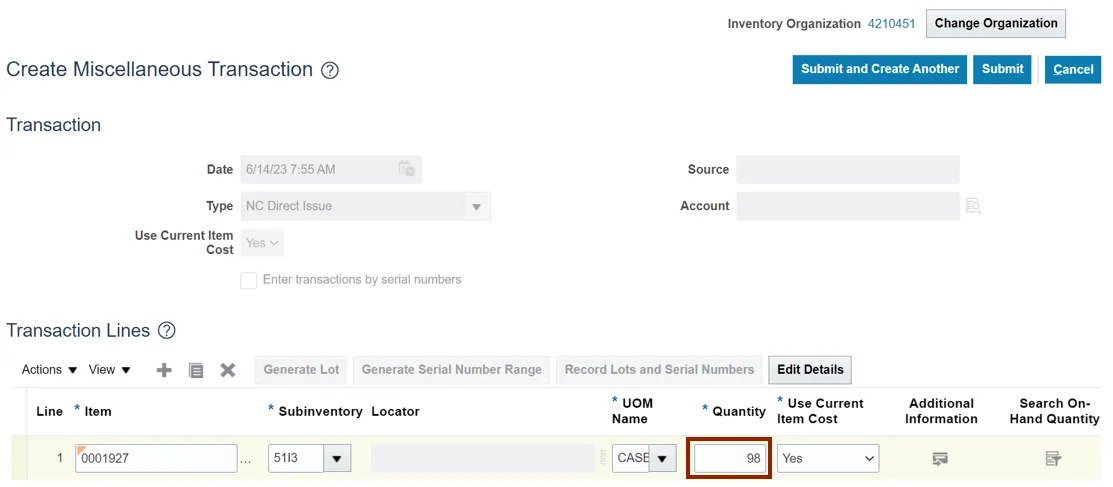Viewport: 1113px width, 487px height.
Task: Click the Transaction Lines help icon
Action: (x=167, y=331)
